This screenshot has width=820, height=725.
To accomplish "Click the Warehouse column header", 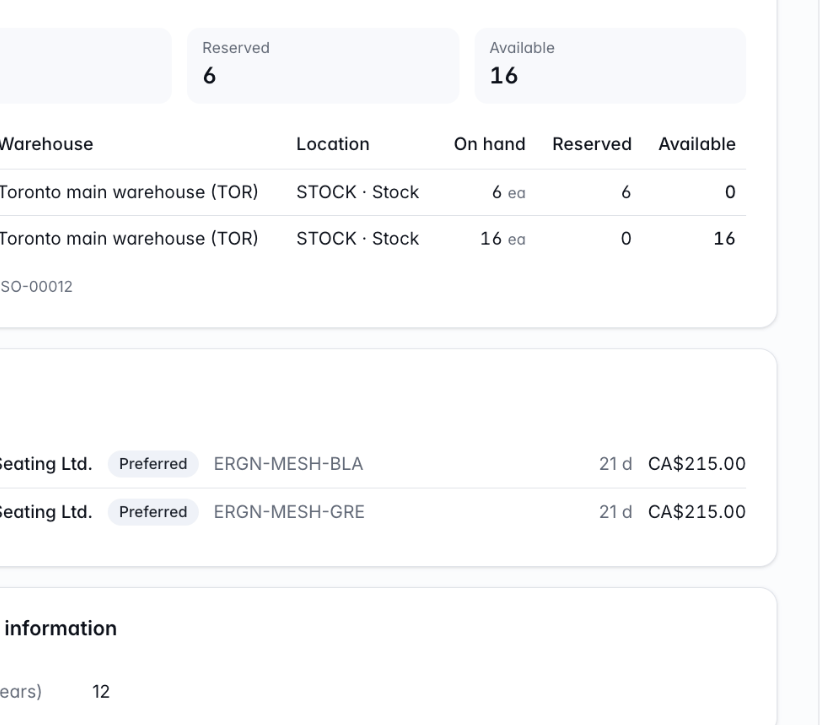I will (x=46, y=144).
